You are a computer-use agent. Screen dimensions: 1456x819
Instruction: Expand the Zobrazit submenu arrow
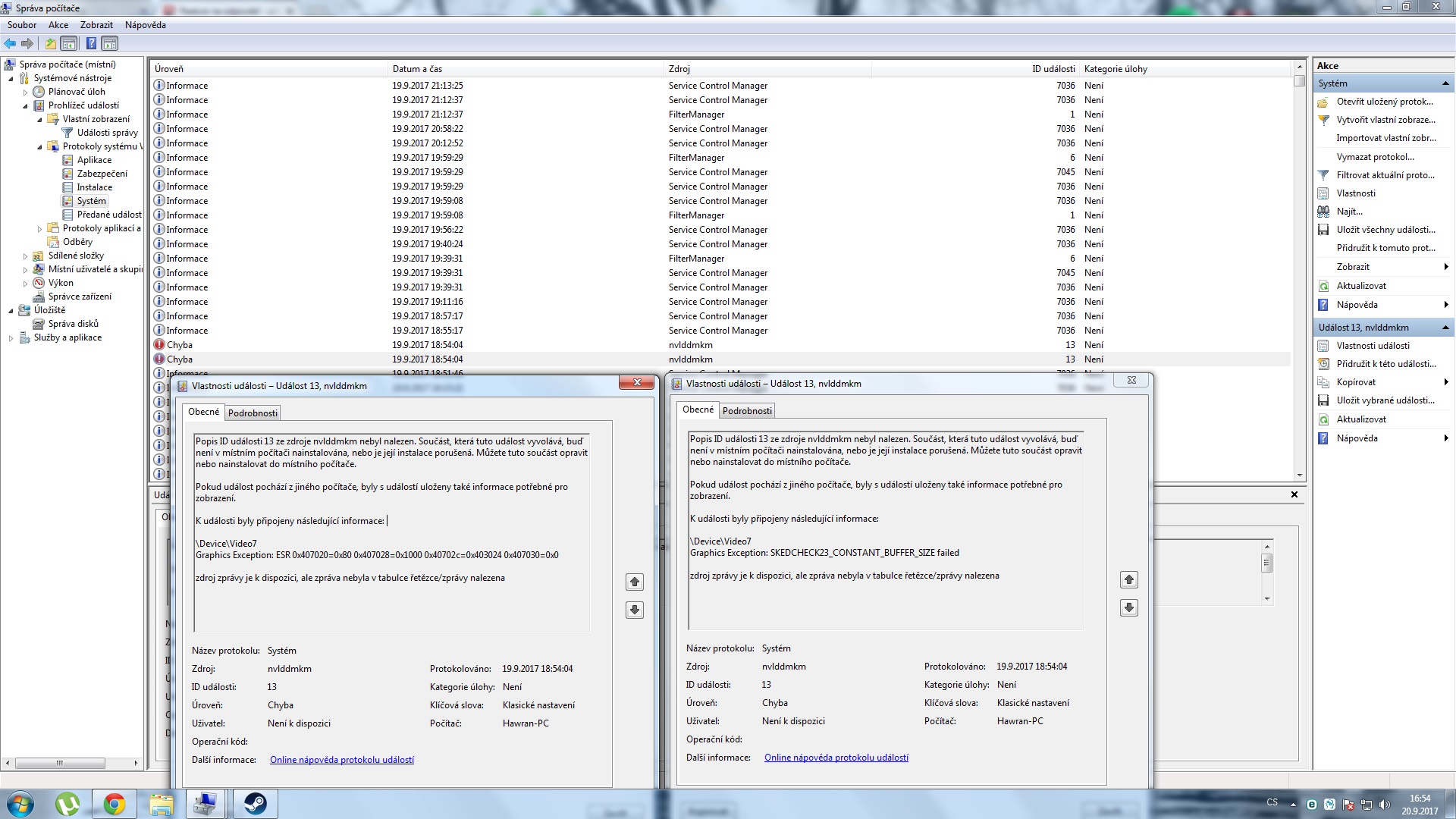click(1446, 267)
